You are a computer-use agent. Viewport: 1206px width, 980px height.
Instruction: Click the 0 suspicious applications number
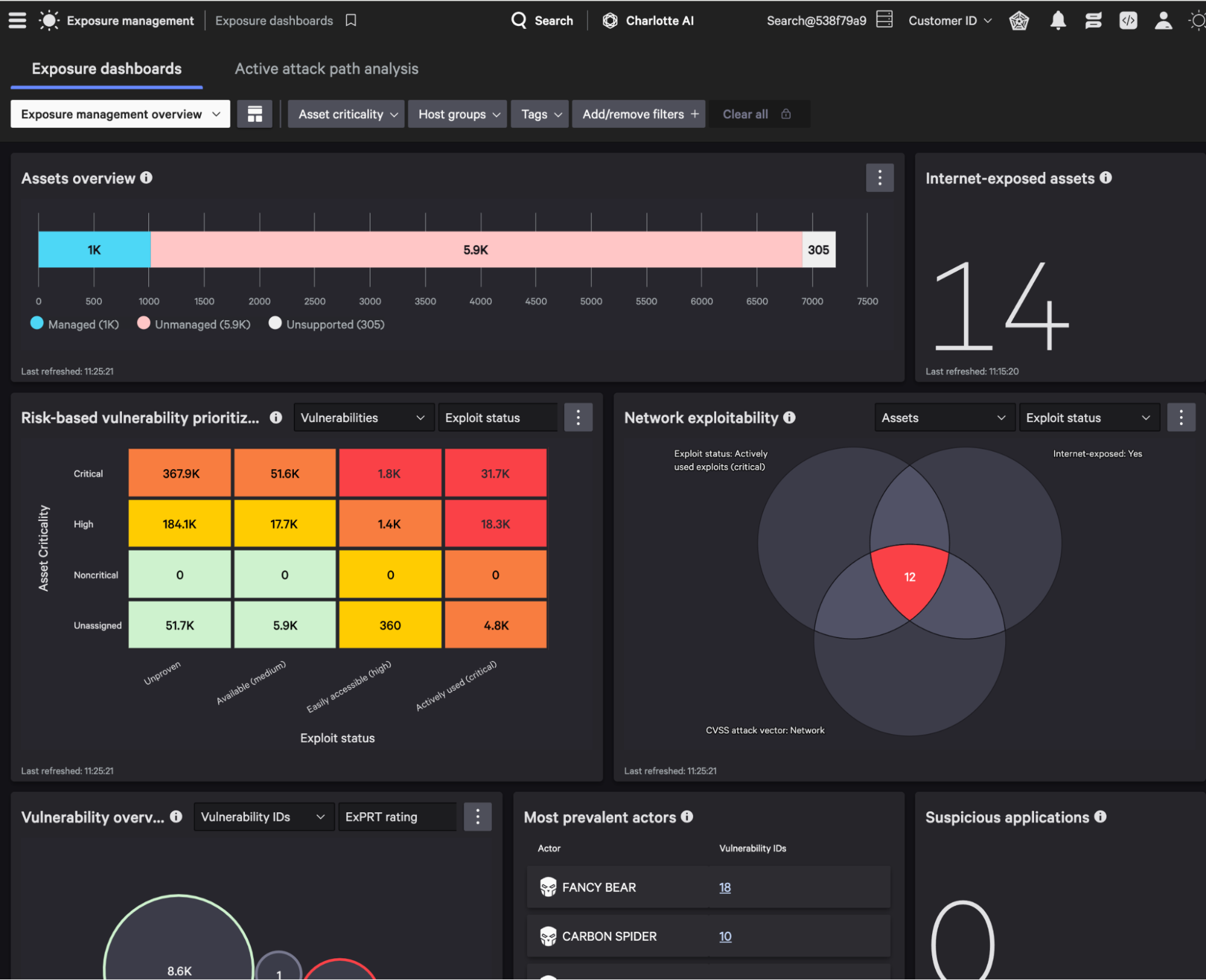(x=963, y=940)
